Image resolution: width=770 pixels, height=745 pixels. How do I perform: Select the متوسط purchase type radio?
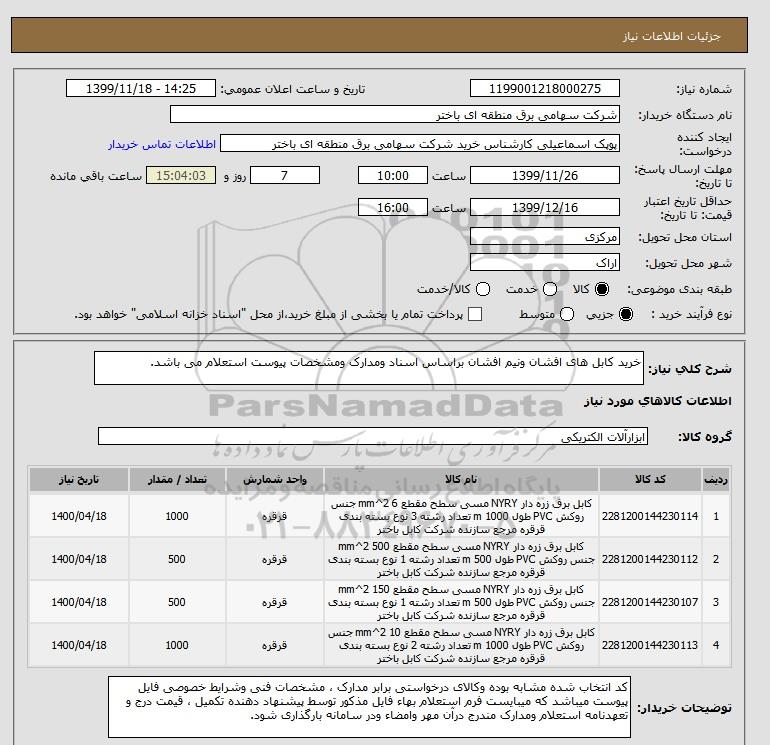(x=567, y=314)
